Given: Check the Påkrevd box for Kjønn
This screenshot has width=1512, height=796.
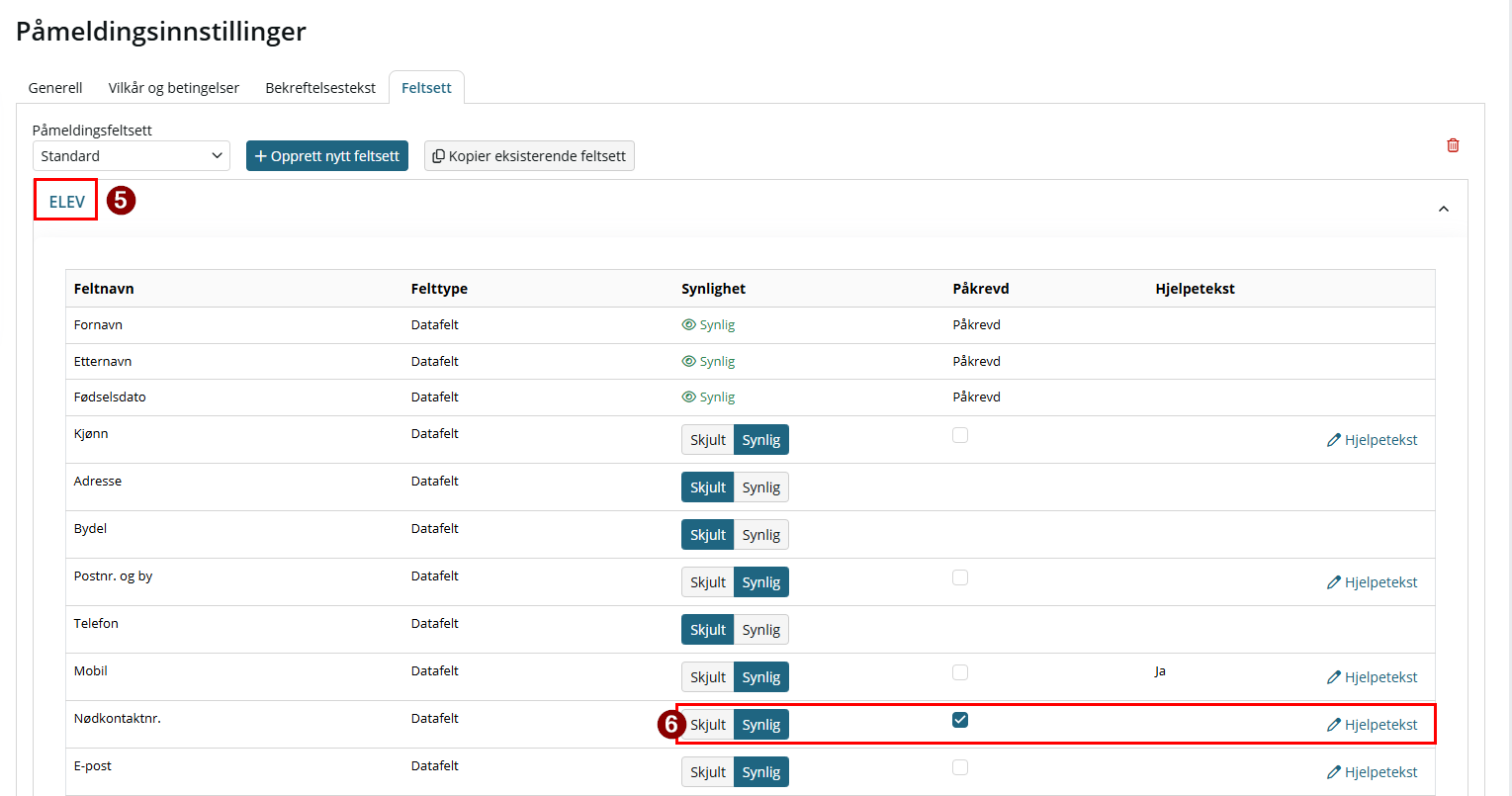Looking at the screenshot, I should [x=960, y=435].
